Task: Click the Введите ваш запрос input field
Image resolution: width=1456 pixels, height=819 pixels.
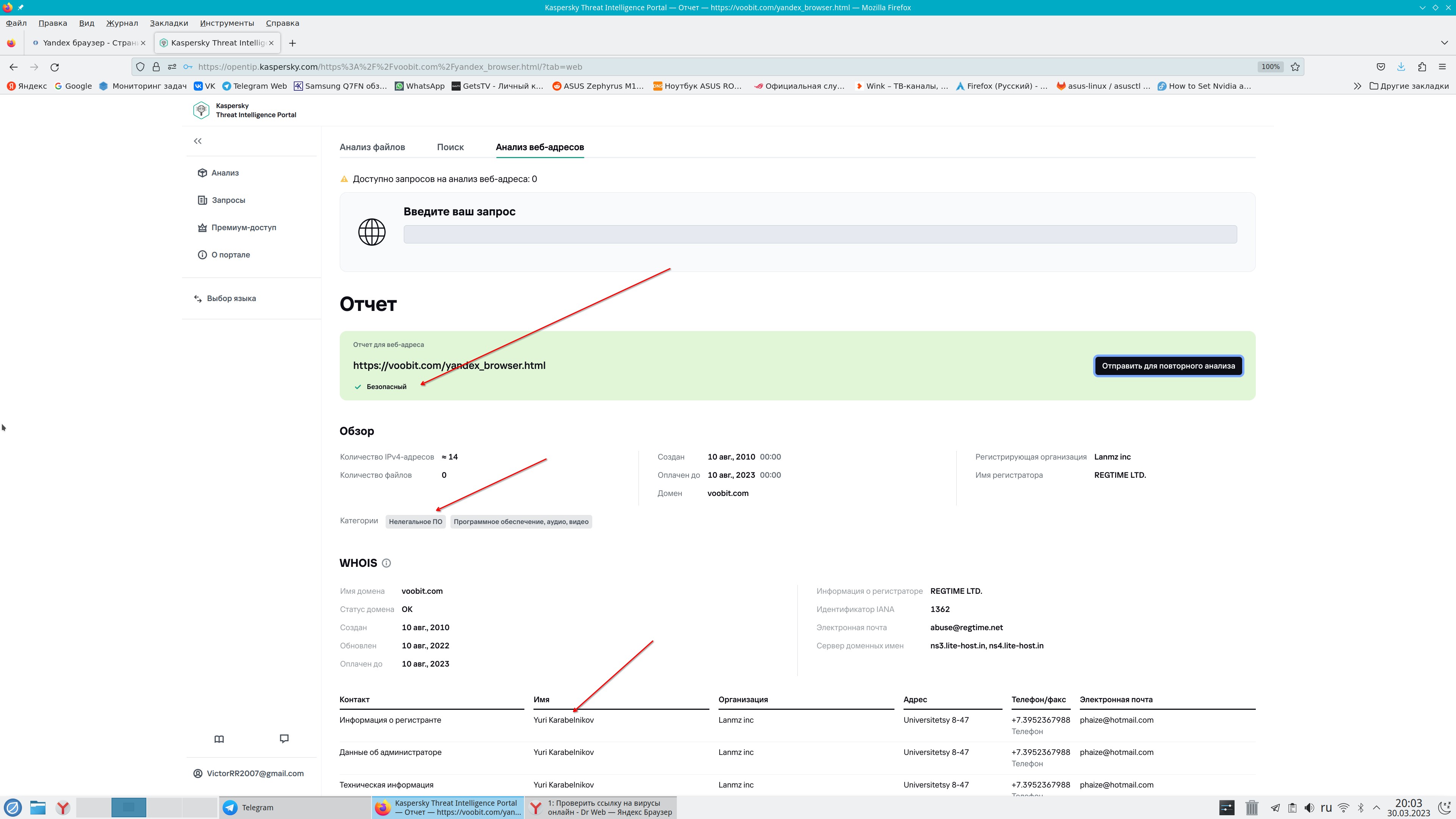Action: coord(819,234)
